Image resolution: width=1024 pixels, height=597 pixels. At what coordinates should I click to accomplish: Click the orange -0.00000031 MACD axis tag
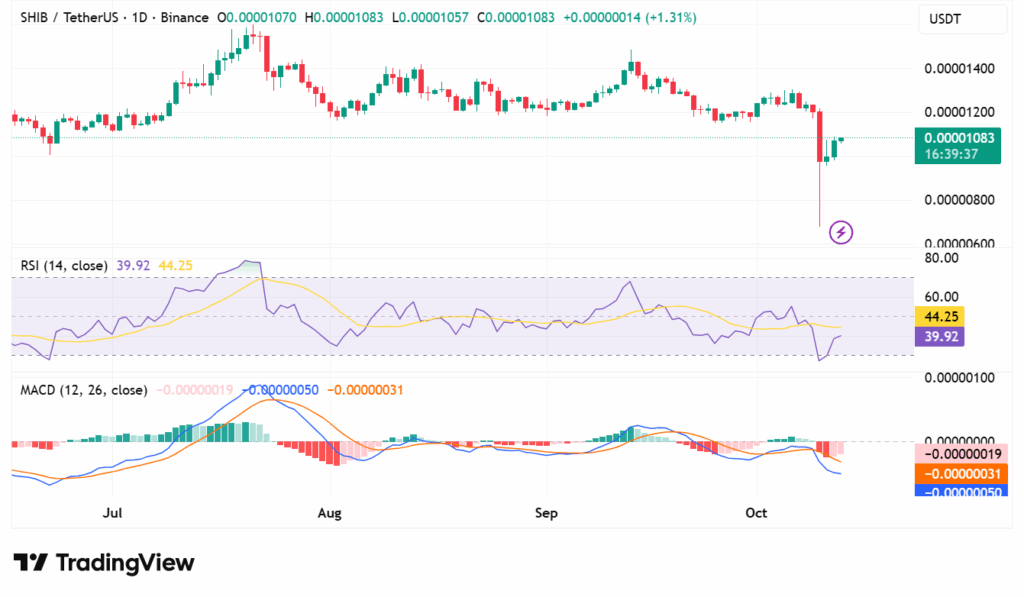click(958, 473)
